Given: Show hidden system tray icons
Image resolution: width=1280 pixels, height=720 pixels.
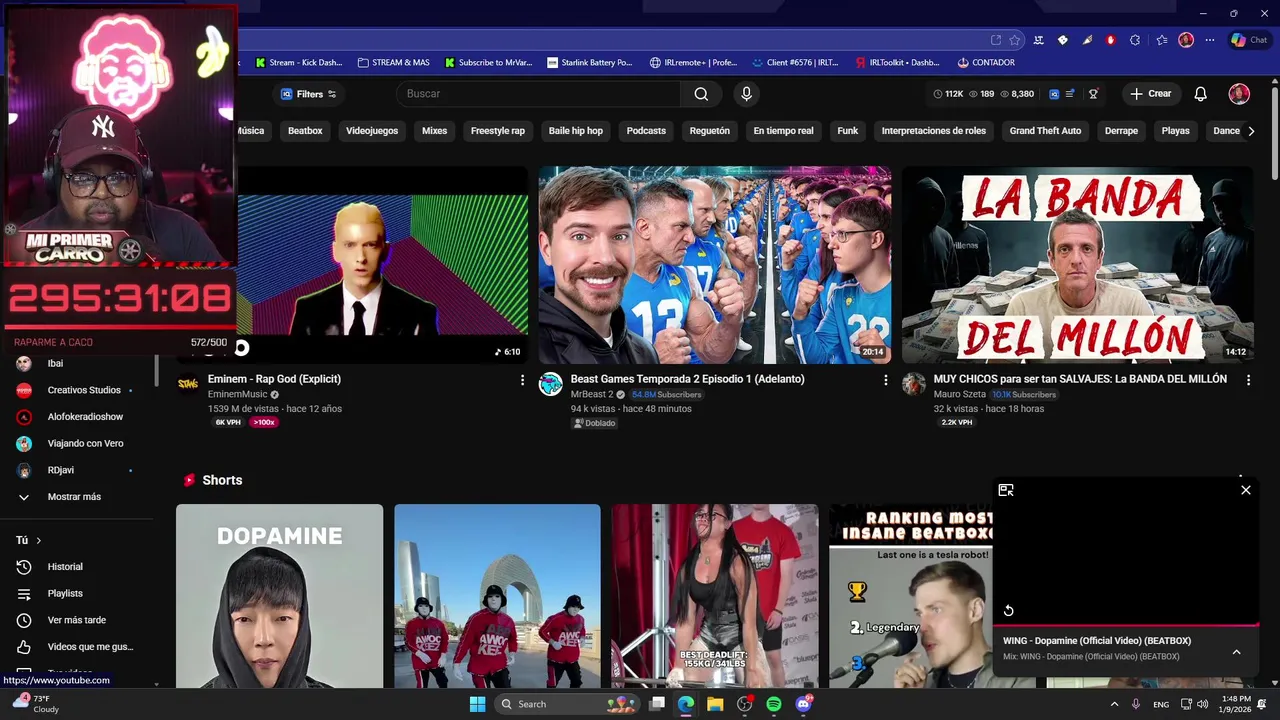Looking at the screenshot, I should (1114, 704).
